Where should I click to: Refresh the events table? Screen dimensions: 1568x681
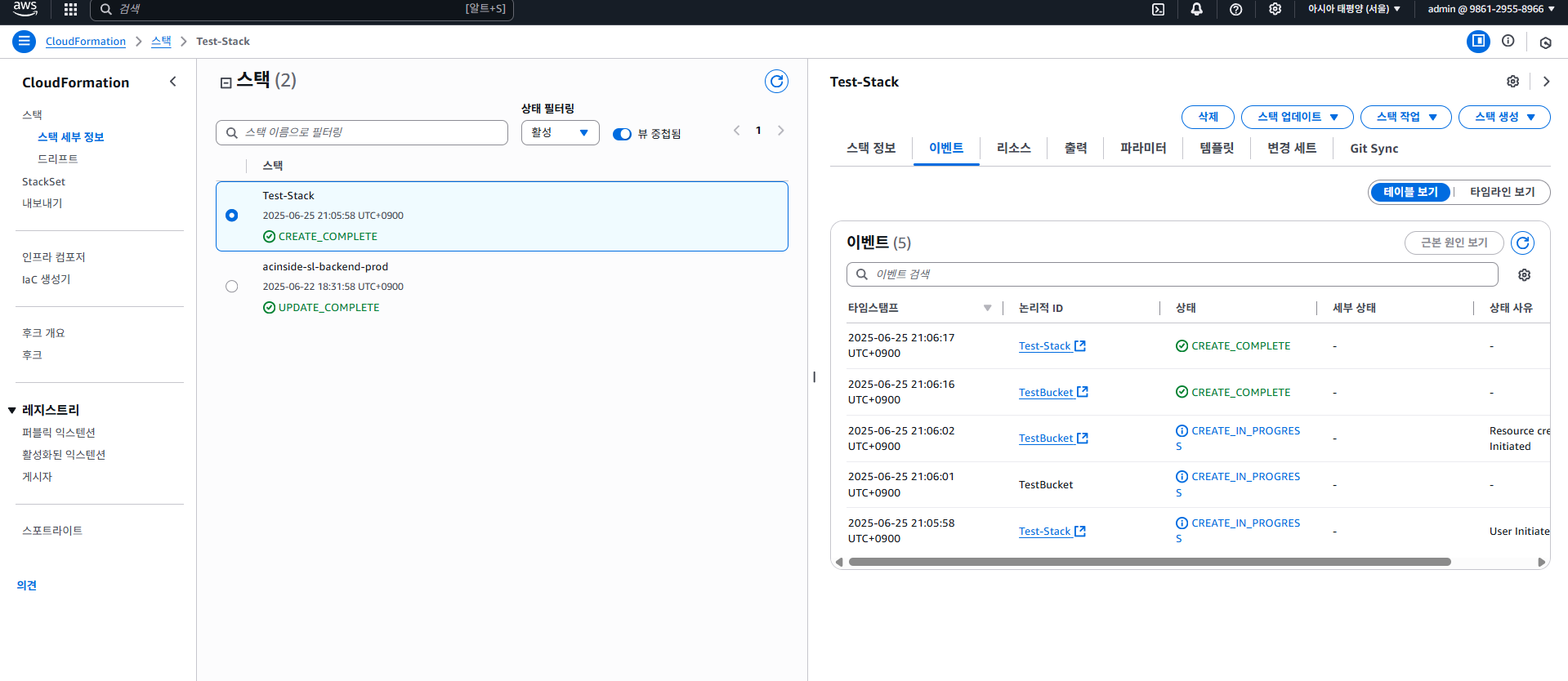point(1522,243)
